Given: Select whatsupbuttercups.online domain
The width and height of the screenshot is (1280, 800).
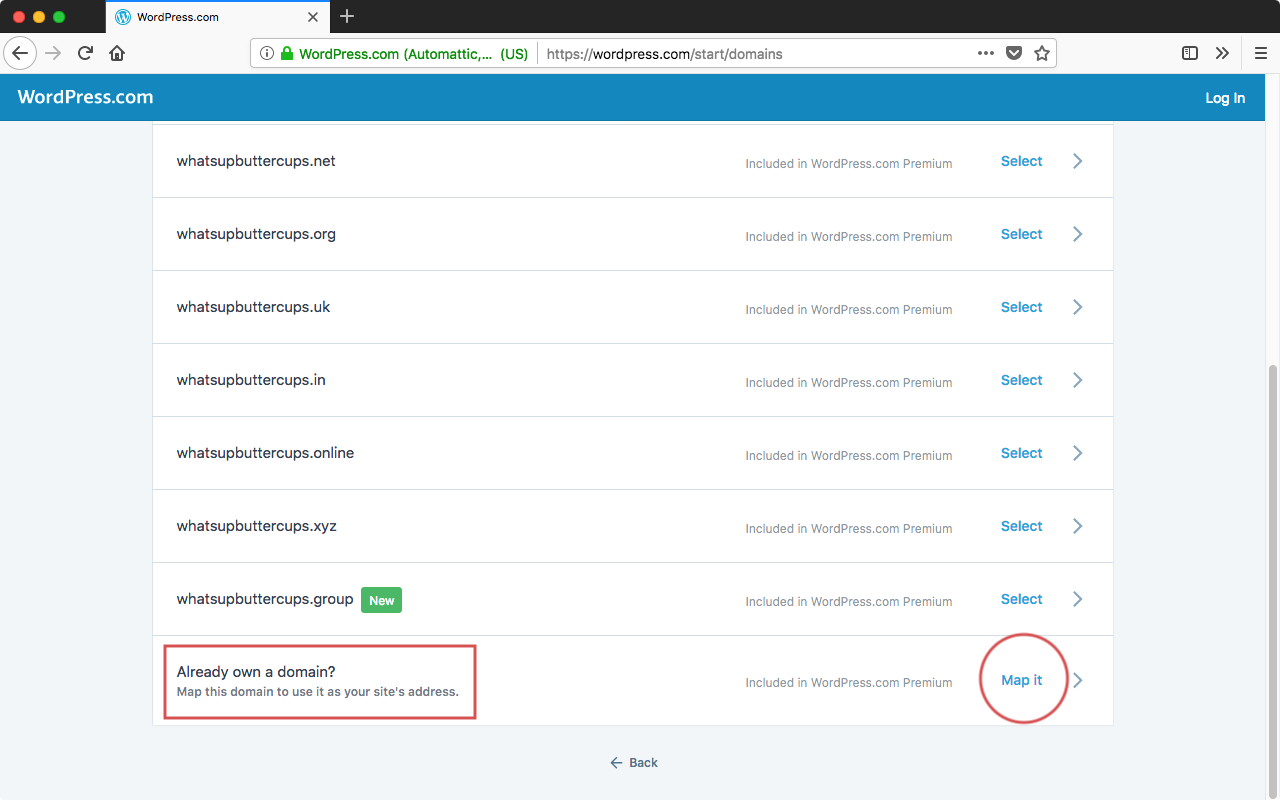Looking at the screenshot, I should pos(1021,453).
